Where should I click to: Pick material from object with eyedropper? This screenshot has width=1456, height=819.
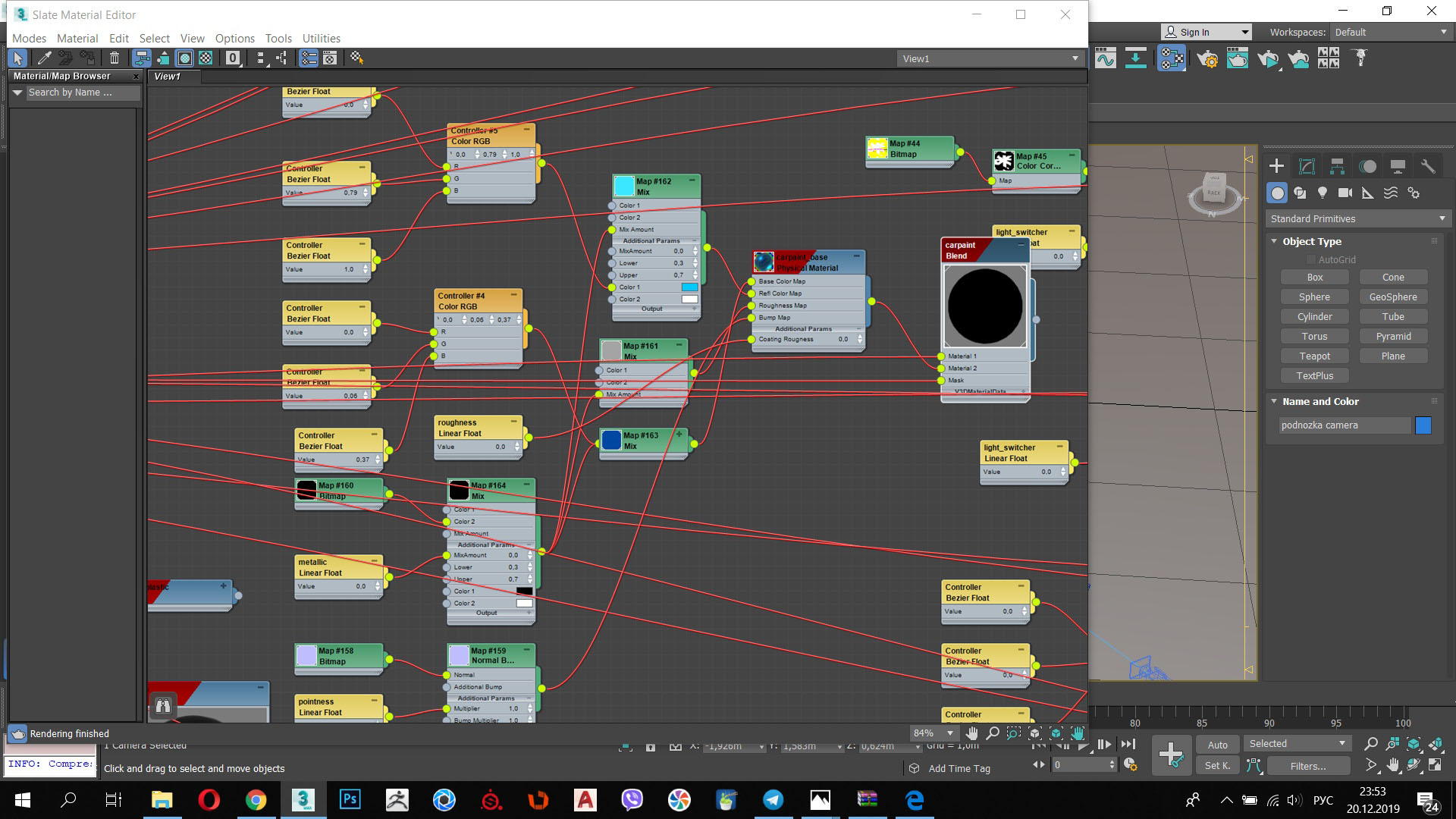tap(44, 58)
